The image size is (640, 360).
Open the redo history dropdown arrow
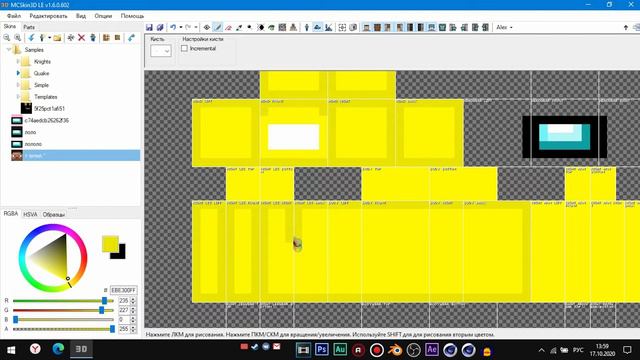pos(196,27)
